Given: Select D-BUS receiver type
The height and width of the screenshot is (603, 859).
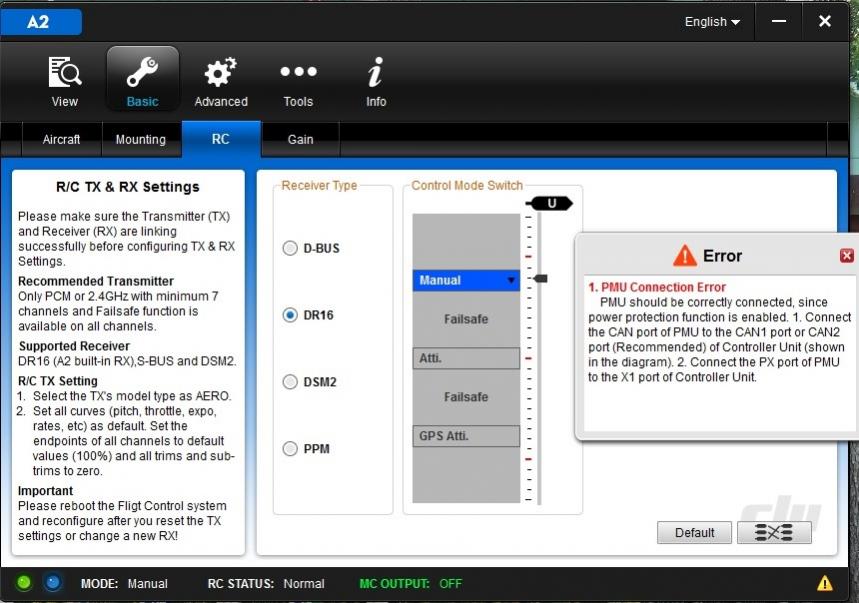Looking at the screenshot, I should click(290, 248).
